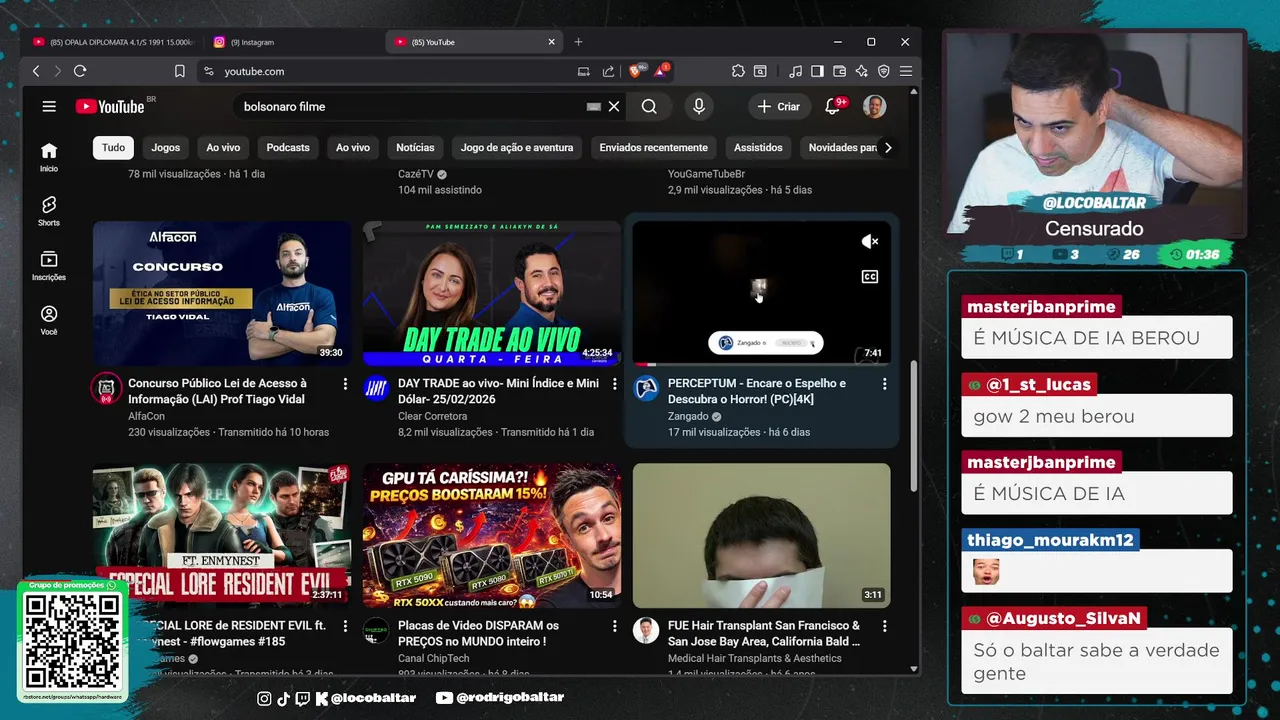Open the Brave VPN shield icon
Image resolution: width=1280 pixels, height=720 pixels.
point(883,71)
